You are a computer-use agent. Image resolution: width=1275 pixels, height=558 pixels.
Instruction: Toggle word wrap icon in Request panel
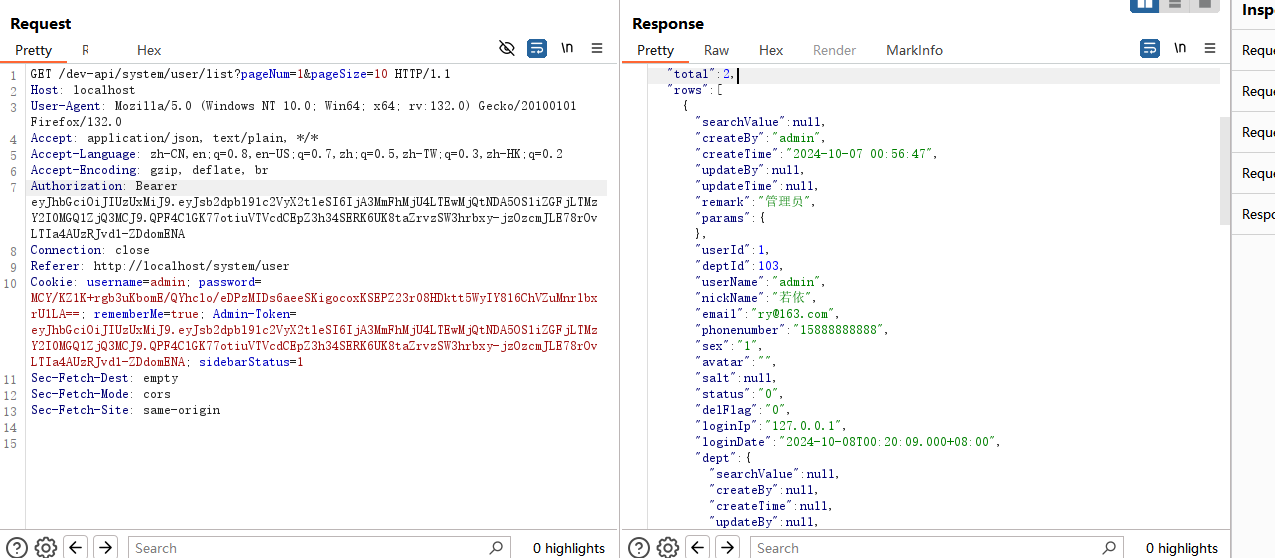pyautogui.click(x=537, y=48)
